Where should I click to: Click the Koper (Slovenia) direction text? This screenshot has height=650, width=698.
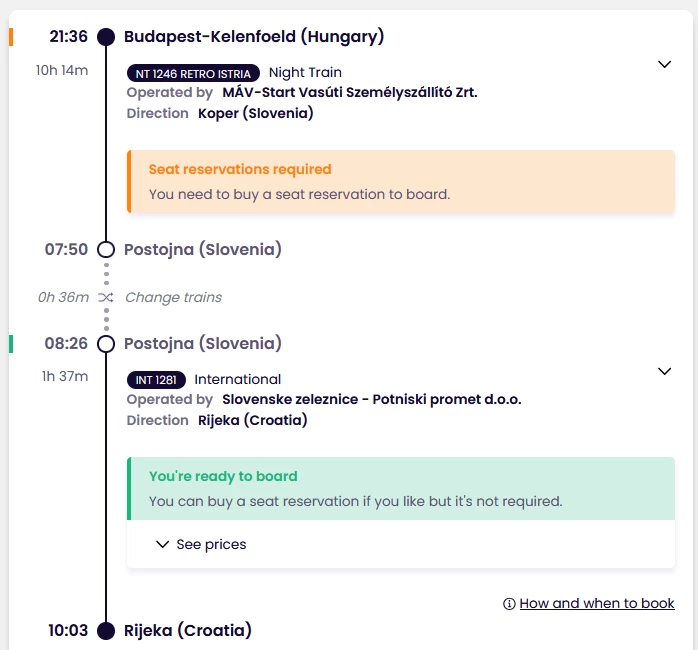(255, 114)
